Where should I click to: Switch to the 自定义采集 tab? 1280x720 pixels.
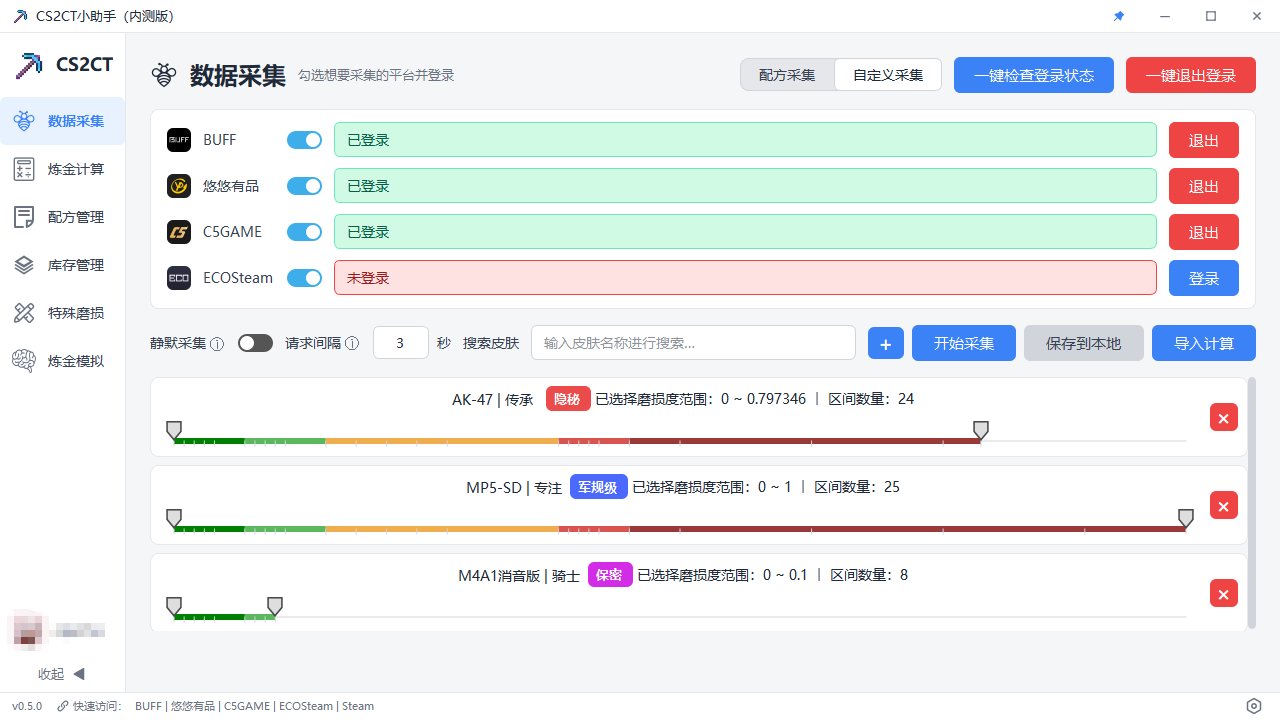[x=888, y=75]
